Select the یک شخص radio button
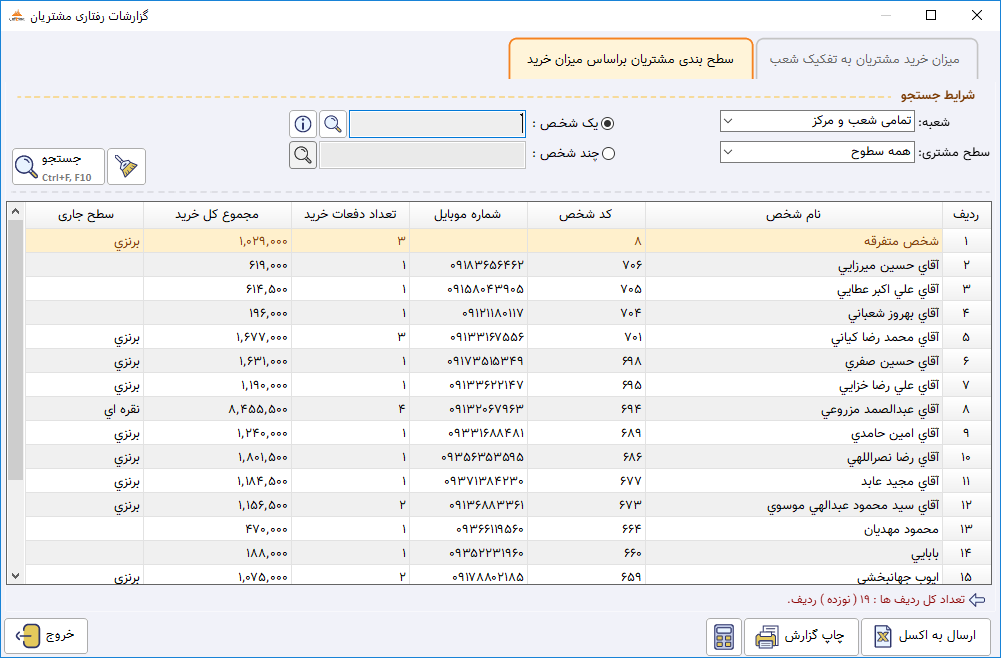 pos(608,124)
